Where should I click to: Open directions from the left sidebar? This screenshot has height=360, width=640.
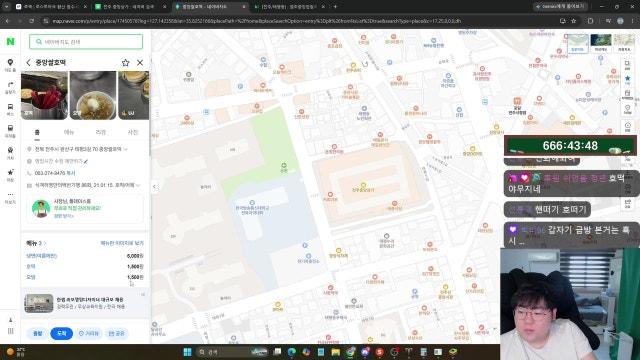(10, 87)
